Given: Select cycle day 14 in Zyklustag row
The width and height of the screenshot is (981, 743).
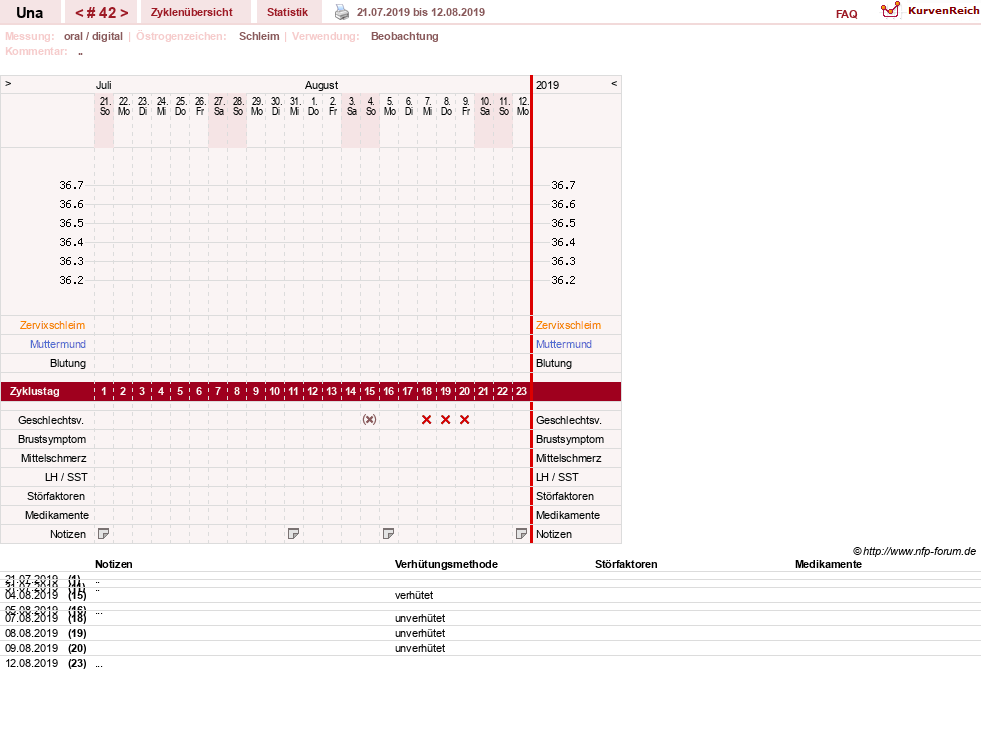Looking at the screenshot, I should (350, 391).
